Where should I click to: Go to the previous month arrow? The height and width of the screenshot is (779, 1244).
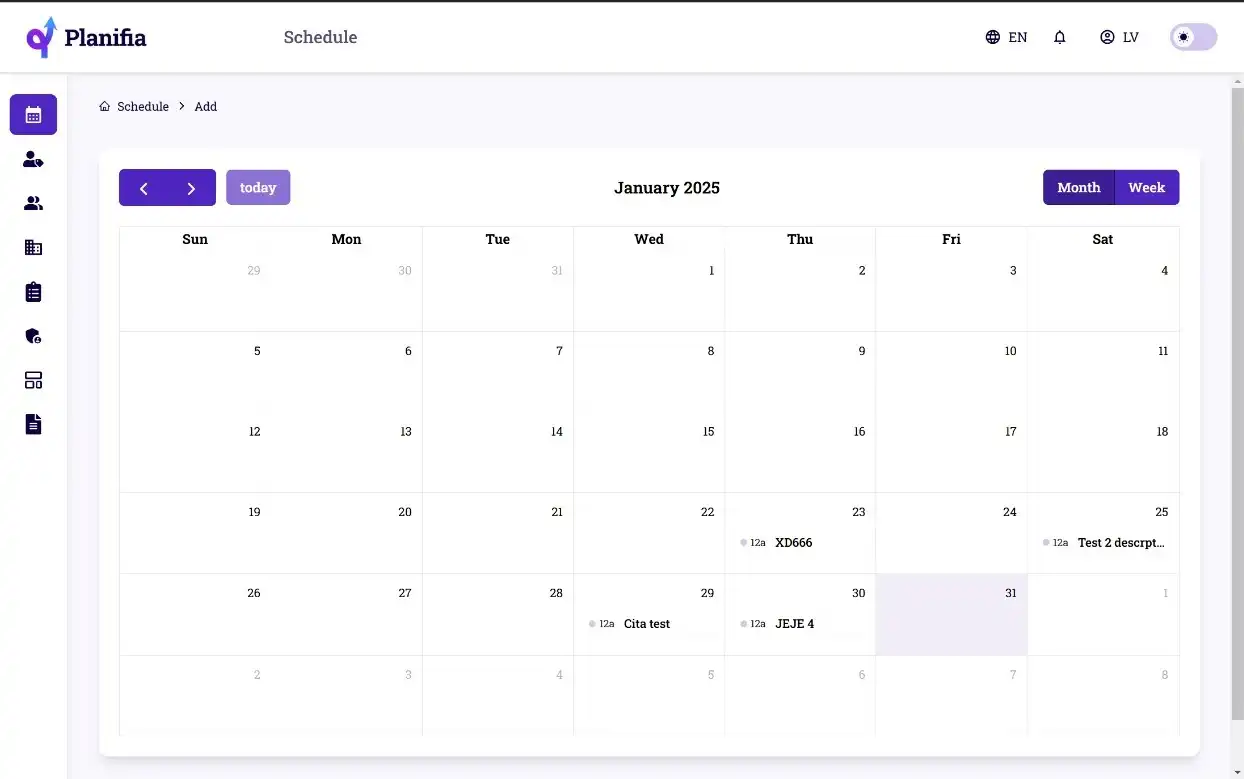pos(143,188)
